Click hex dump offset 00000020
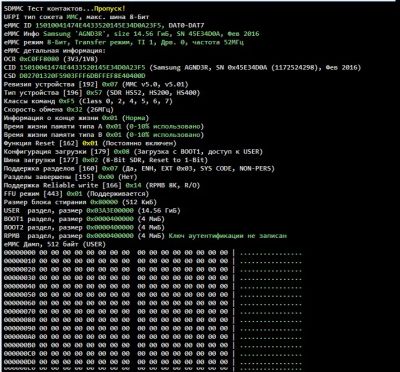400x372 pixels. (19, 269)
